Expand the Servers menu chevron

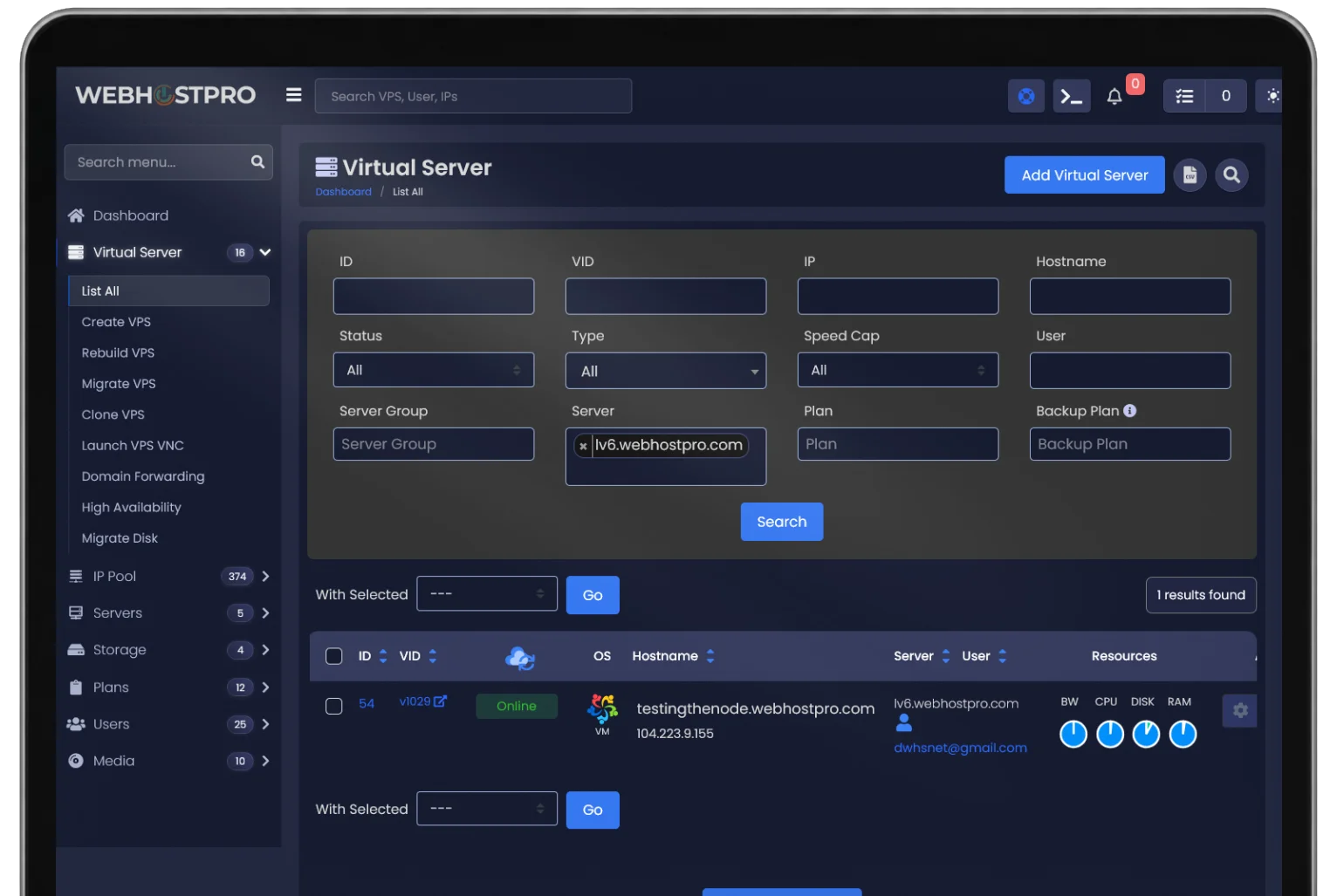[x=265, y=612]
